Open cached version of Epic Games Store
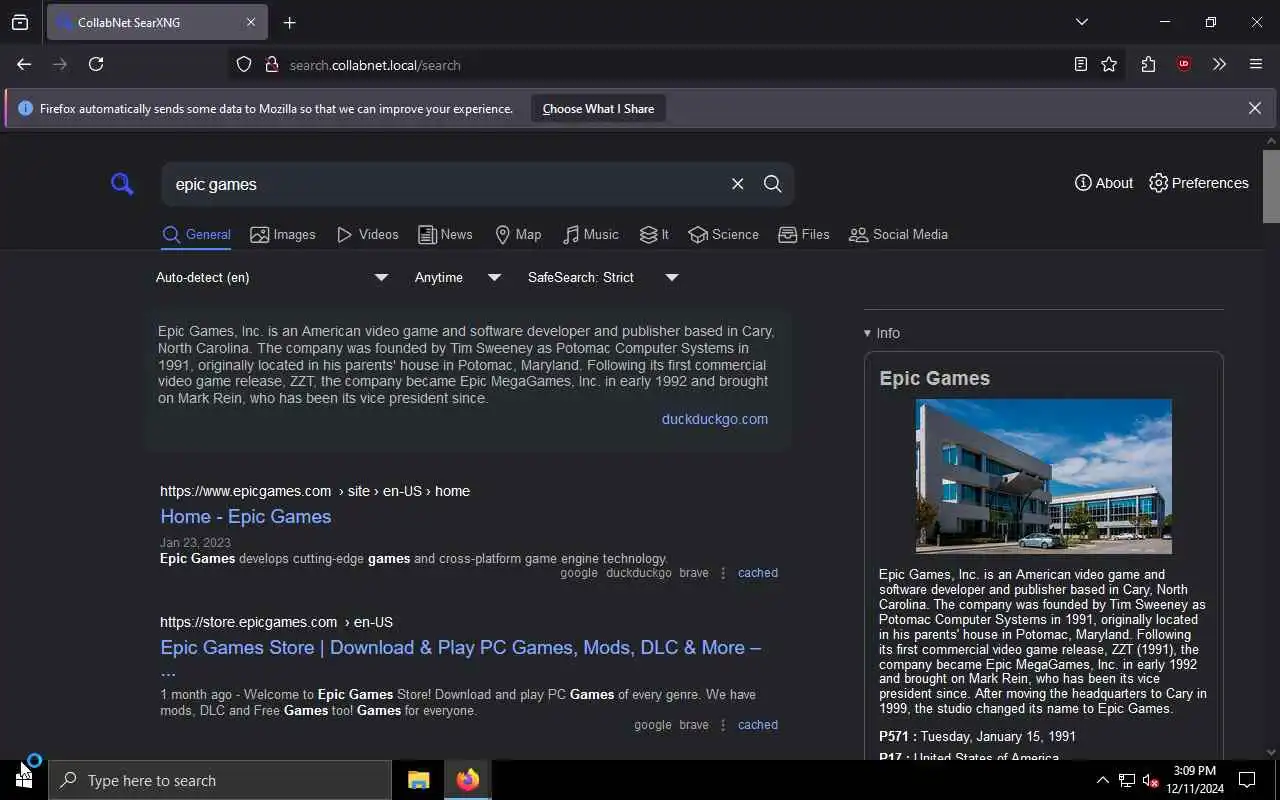 pyautogui.click(x=757, y=725)
